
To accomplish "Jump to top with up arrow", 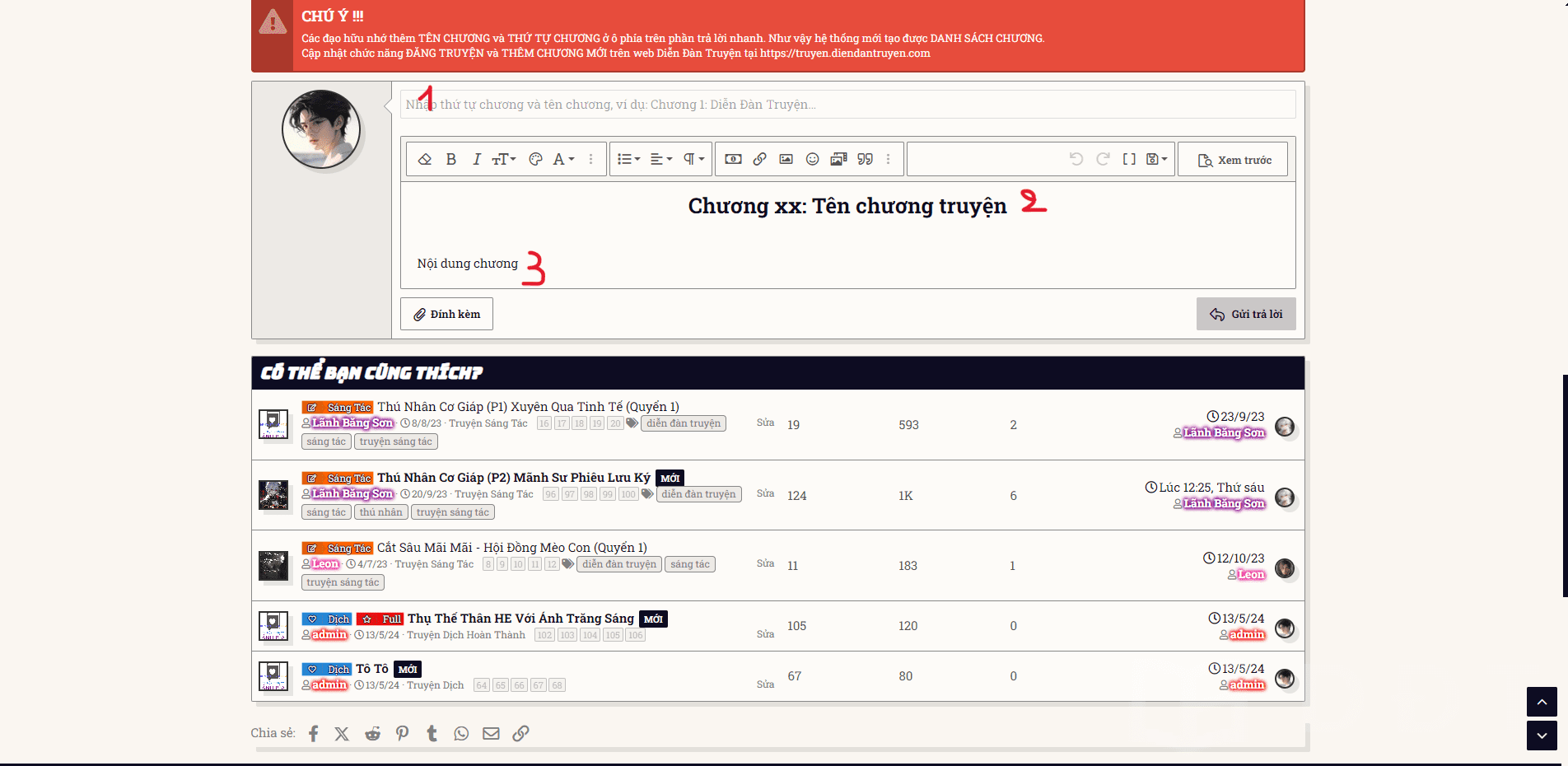I will click(1542, 702).
